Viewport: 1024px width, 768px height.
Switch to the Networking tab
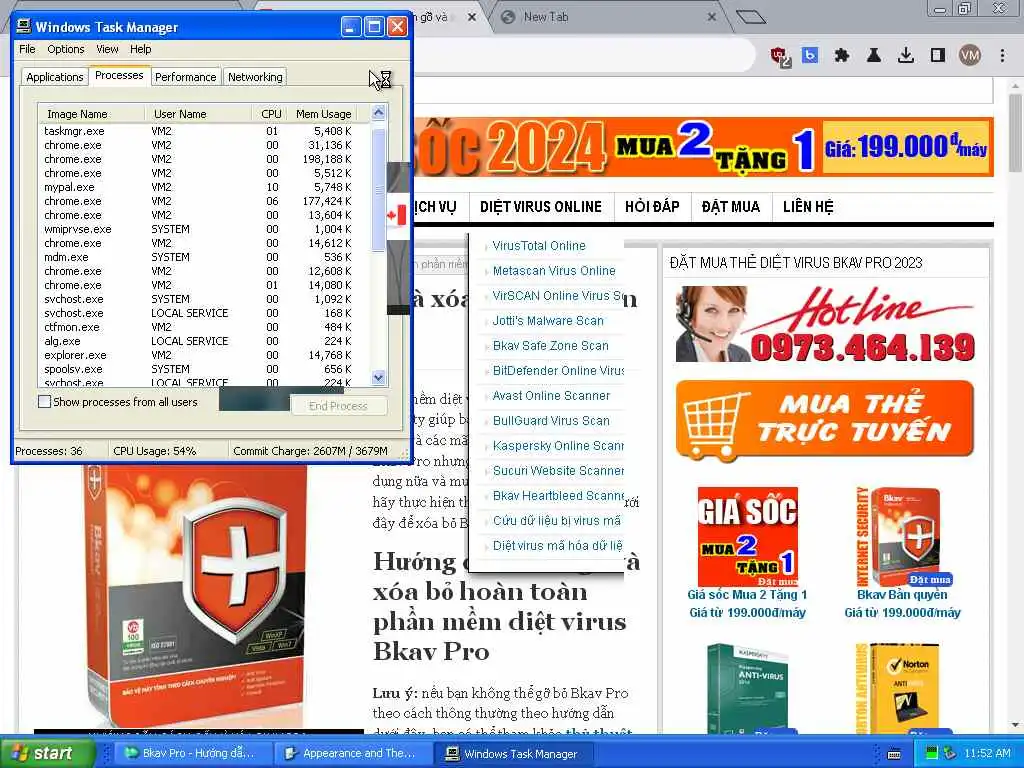click(255, 77)
